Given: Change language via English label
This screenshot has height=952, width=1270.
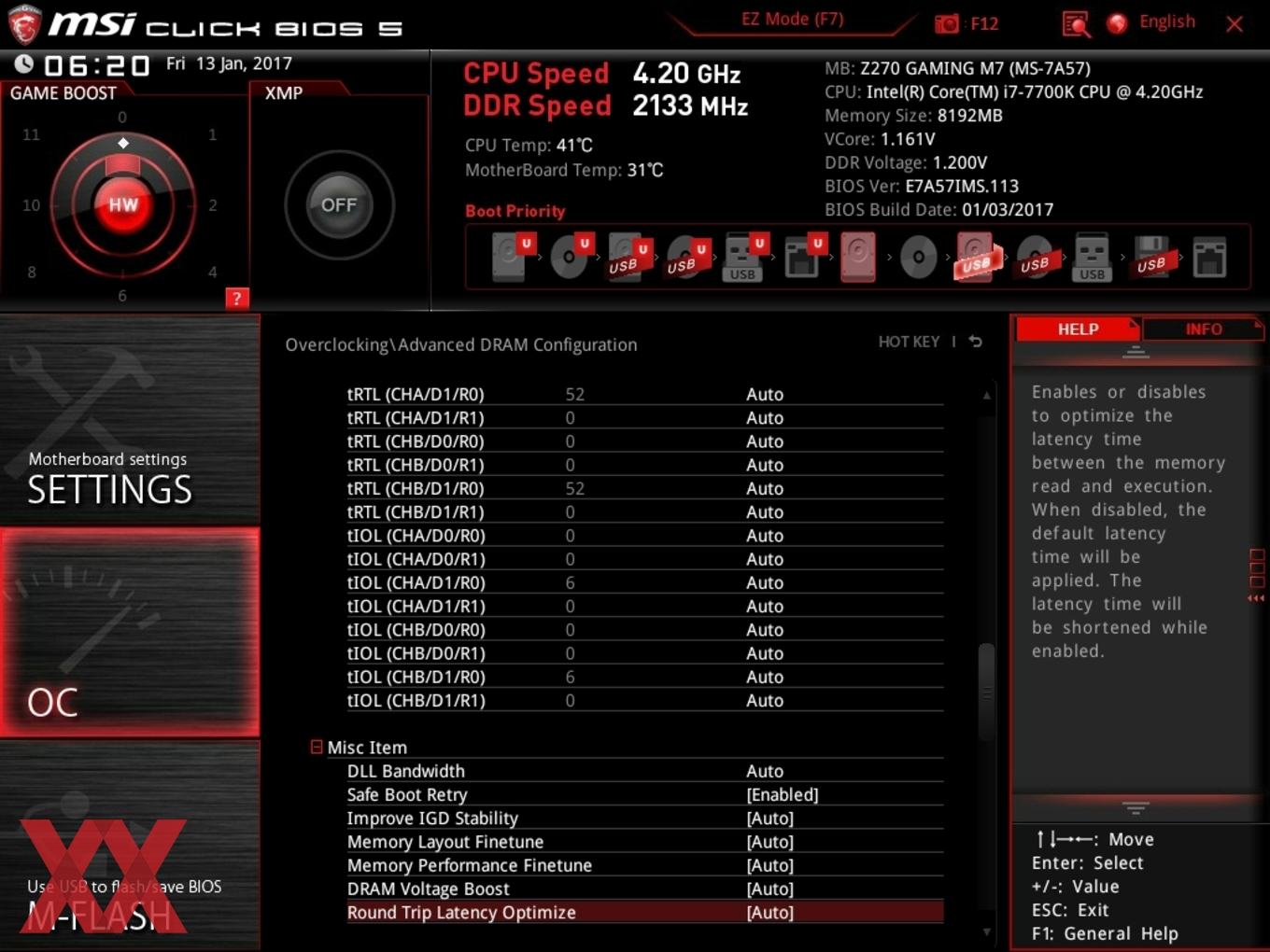Looking at the screenshot, I should (x=1166, y=21).
